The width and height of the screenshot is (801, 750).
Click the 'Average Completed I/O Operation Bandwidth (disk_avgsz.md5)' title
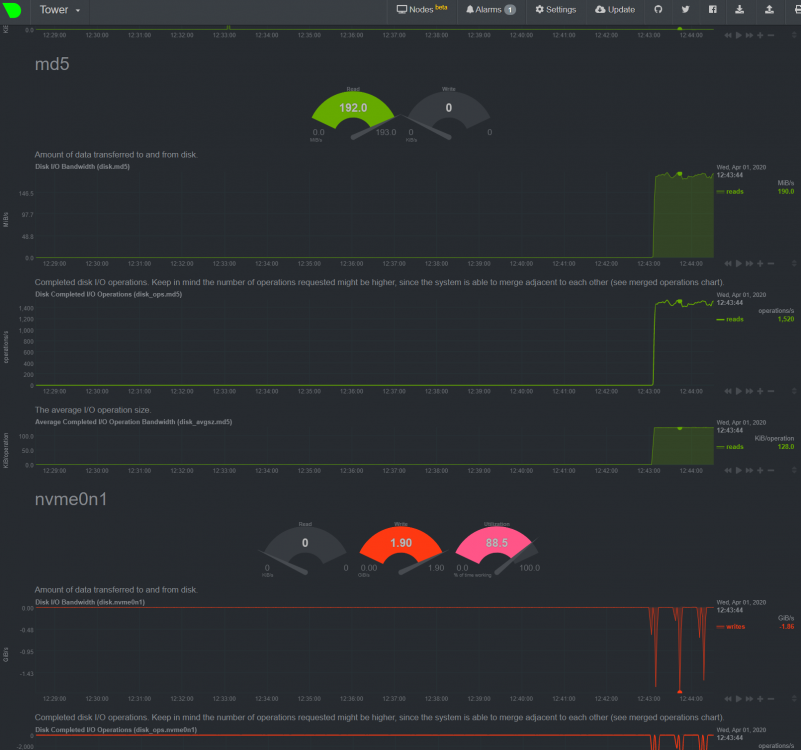click(x=133, y=422)
